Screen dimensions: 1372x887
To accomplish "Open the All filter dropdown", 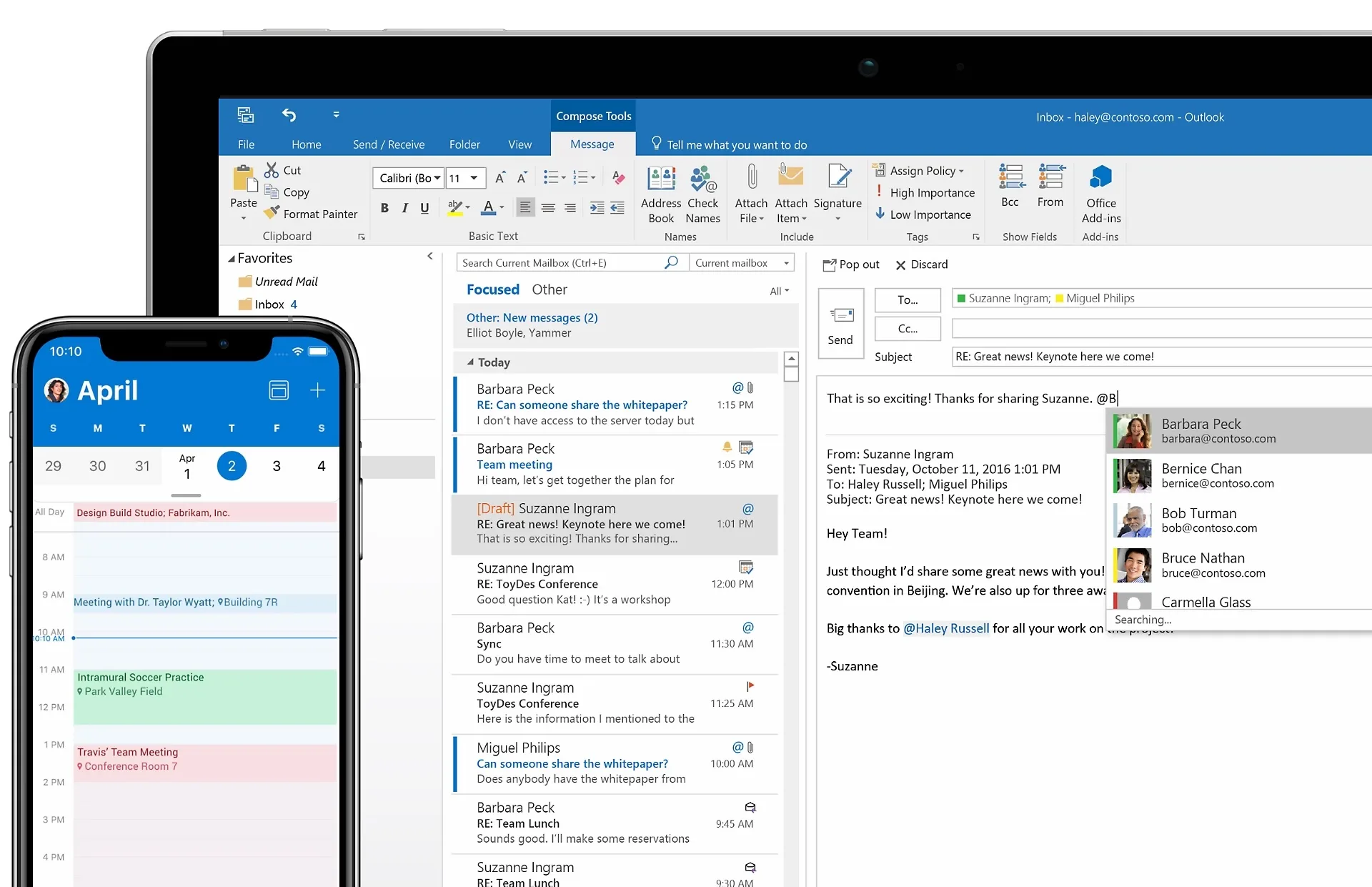I will tap(780, 291).
